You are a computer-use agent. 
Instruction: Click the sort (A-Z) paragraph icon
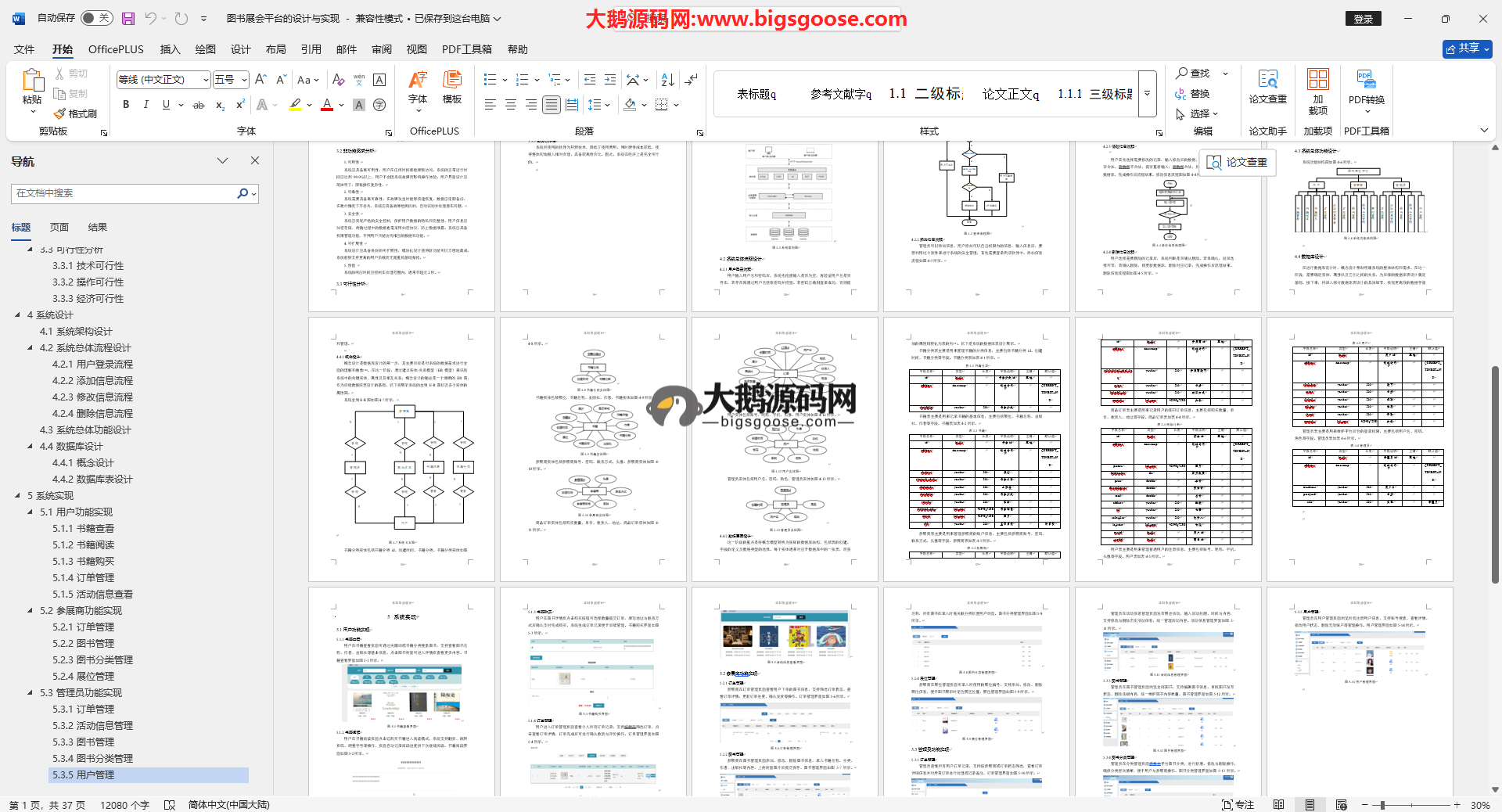point(667,80)
